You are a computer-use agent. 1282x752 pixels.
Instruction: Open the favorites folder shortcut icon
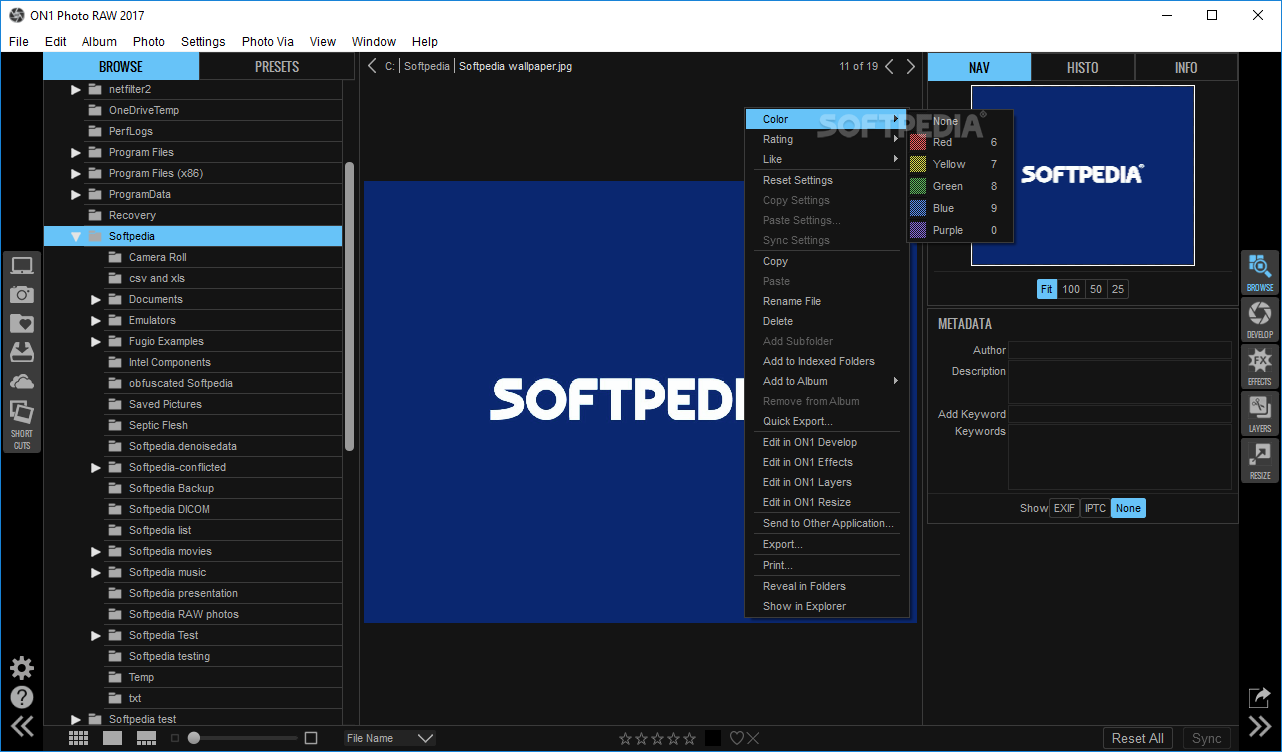coord(21,324)
